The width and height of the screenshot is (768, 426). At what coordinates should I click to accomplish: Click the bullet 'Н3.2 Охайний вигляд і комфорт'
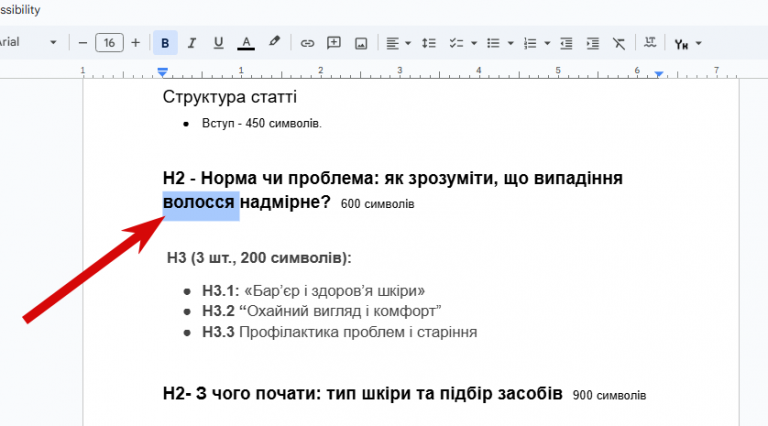(322, 311)
